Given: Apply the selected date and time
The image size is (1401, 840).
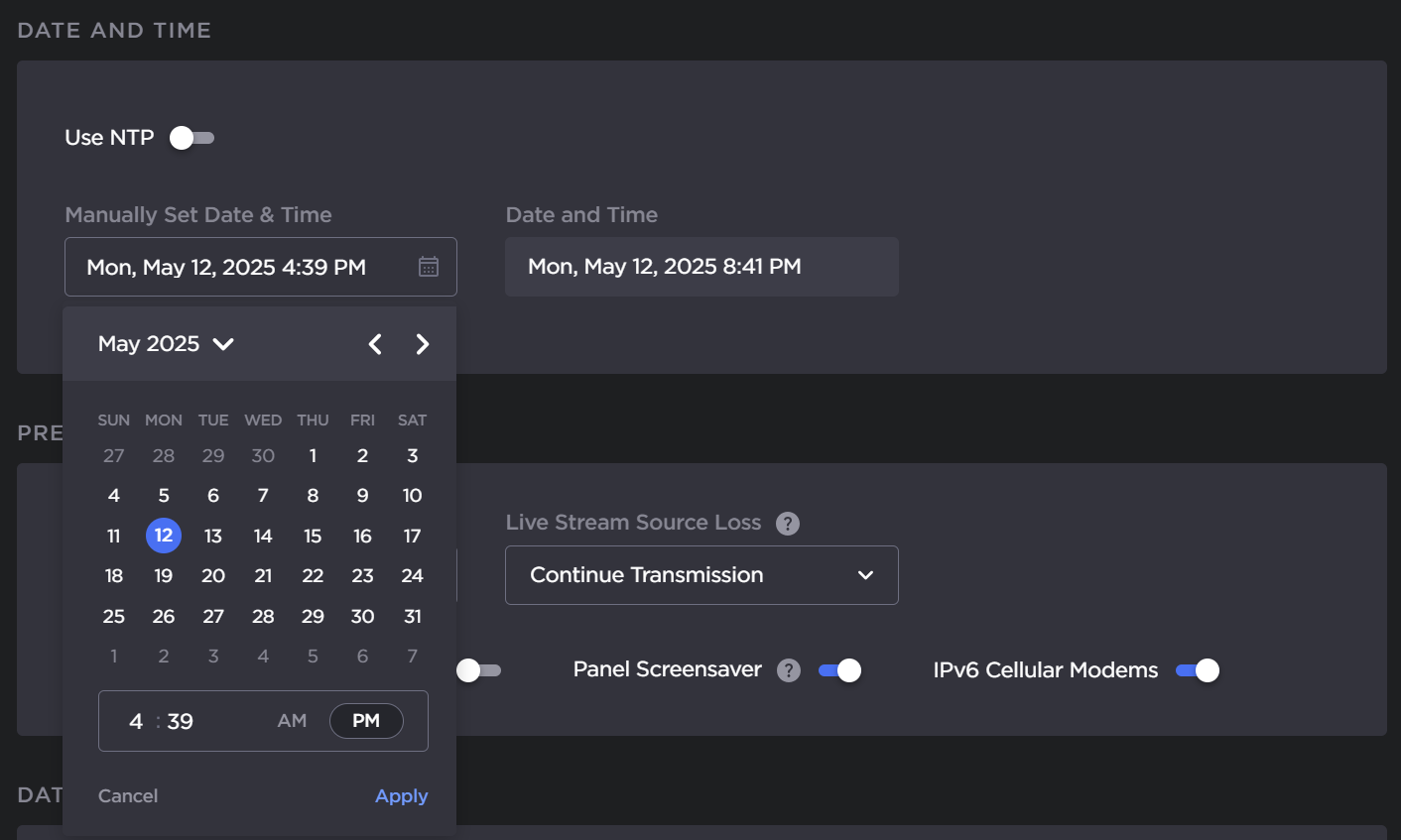Looking at the screenshot, I should coord(401,796).
